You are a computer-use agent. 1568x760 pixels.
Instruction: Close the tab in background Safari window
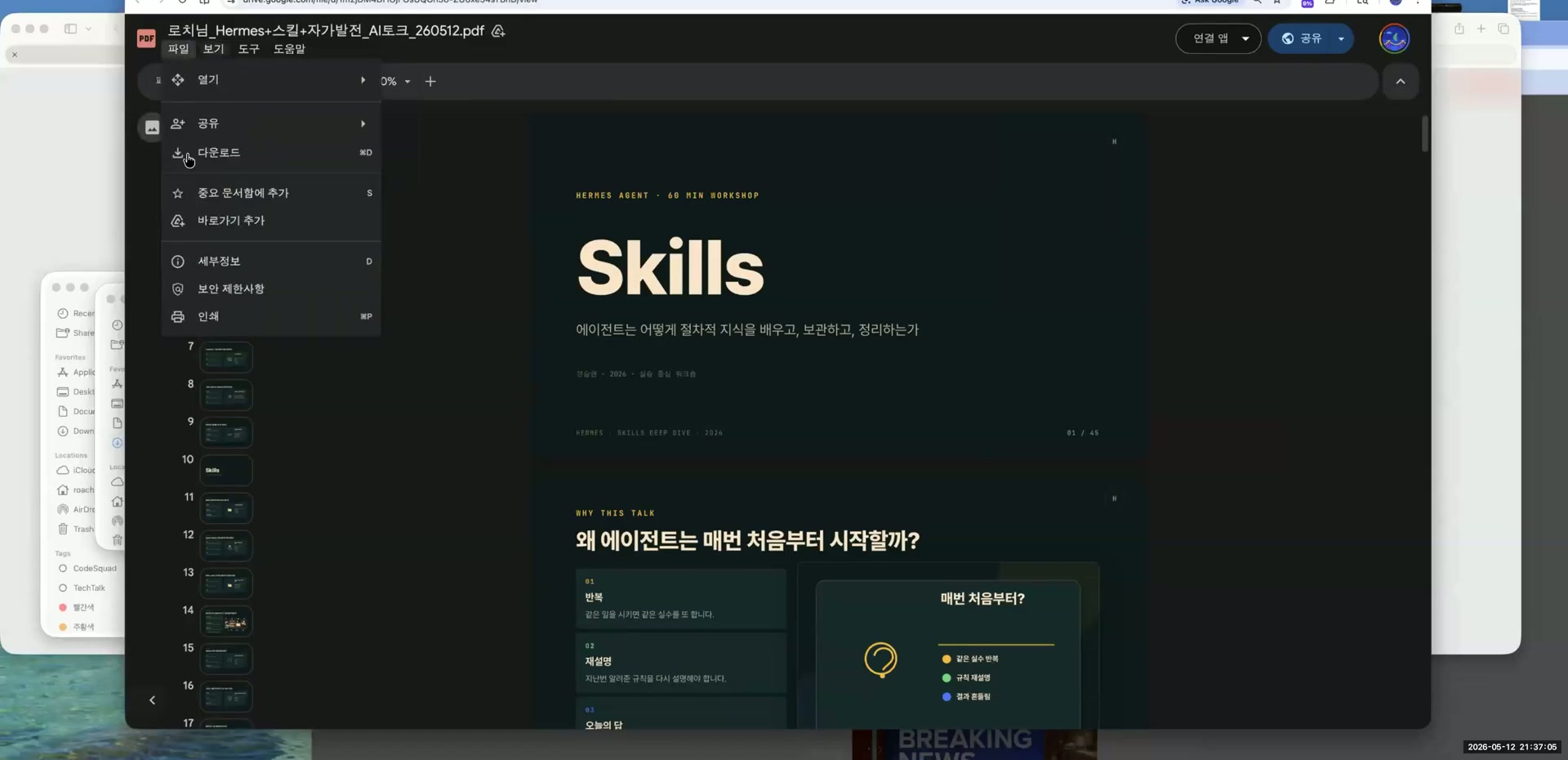pyautogui.click(x=15, y=55)
